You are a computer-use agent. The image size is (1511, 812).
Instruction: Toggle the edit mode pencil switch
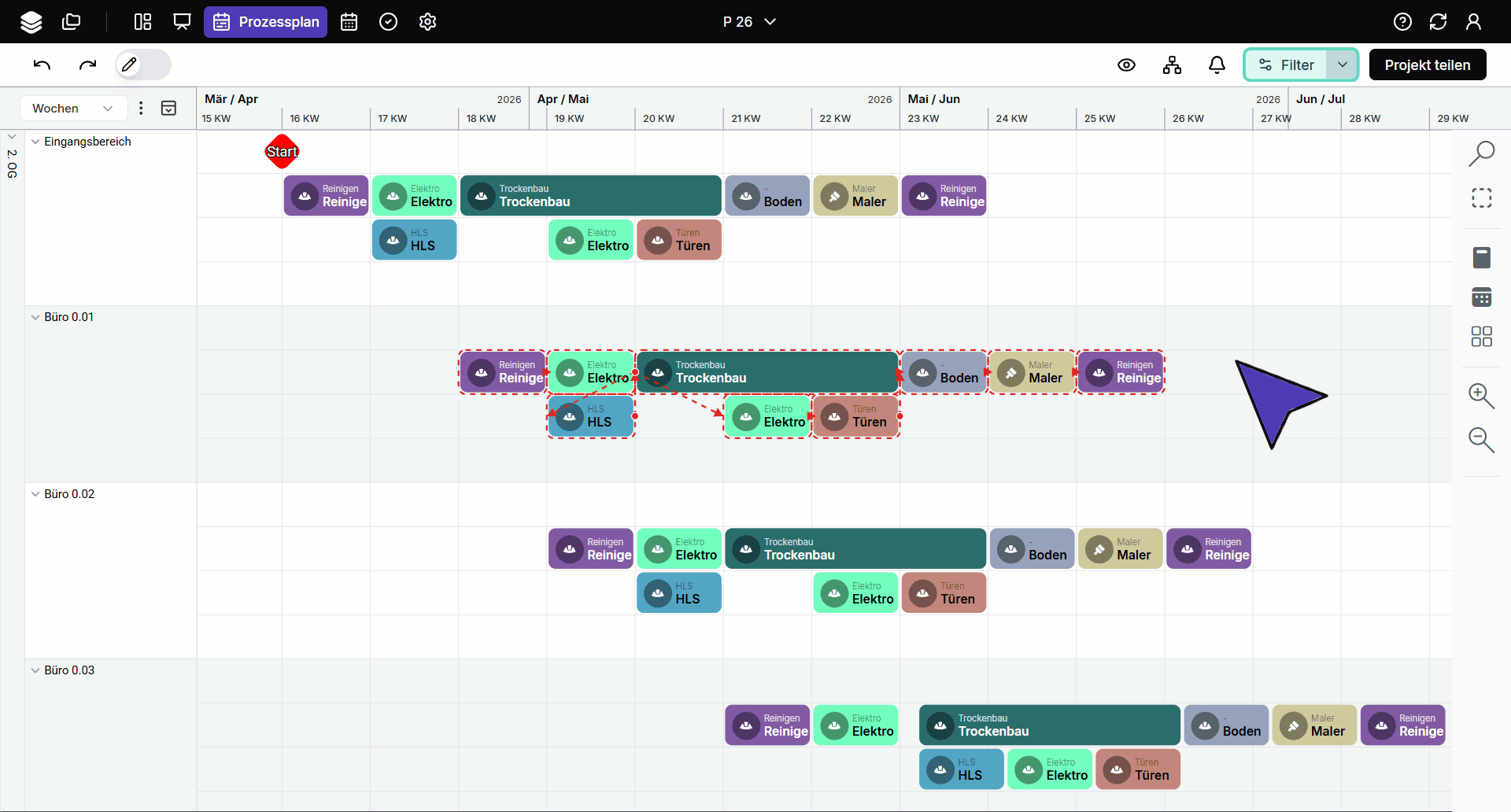[143, 65]
